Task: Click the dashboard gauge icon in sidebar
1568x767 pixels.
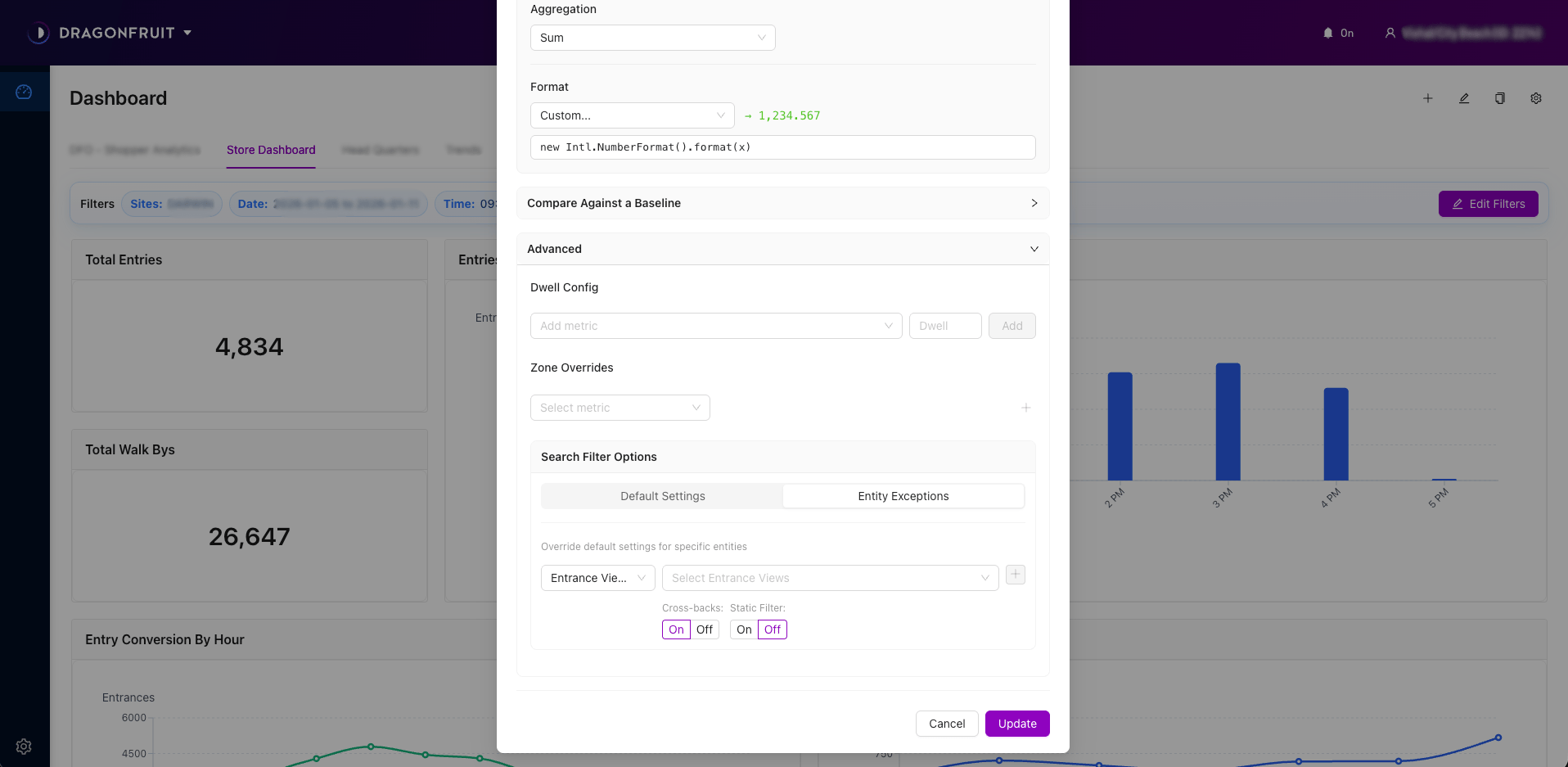Action: point(24,92)
